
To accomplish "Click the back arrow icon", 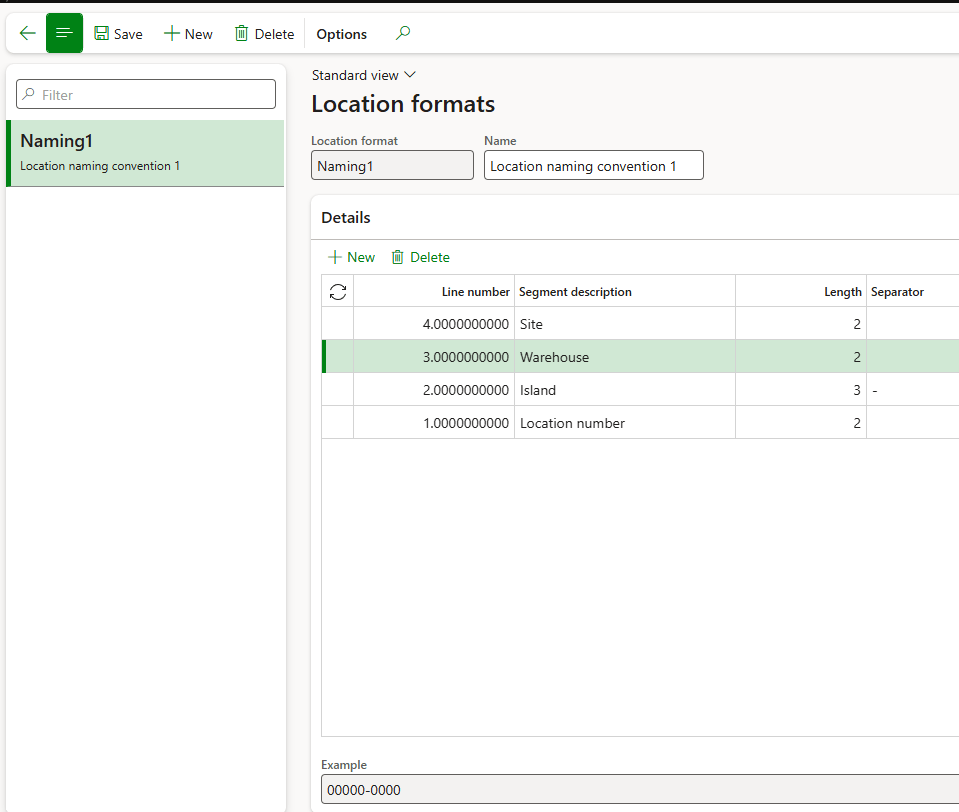I will tap(27, 34).
